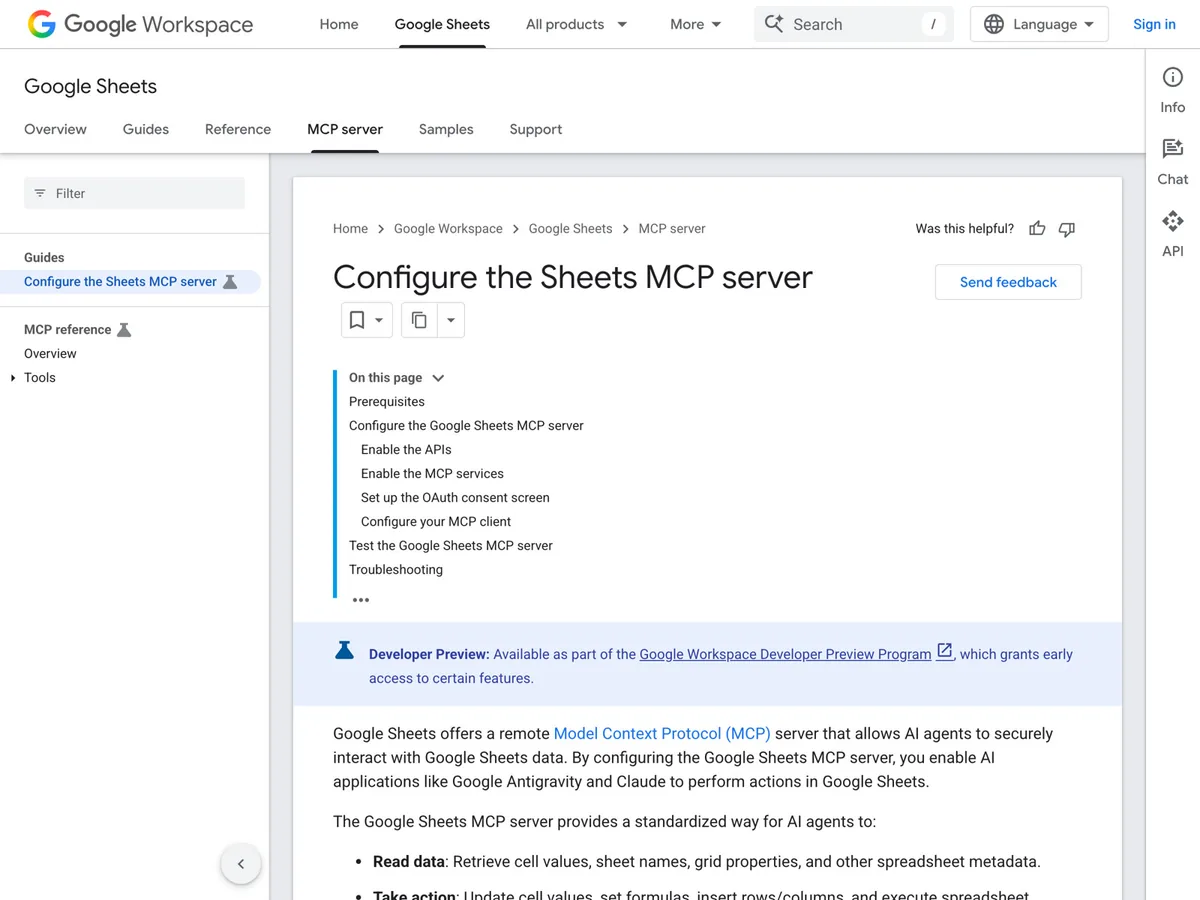Switch to the Support tab

click(x=536, y=129)
